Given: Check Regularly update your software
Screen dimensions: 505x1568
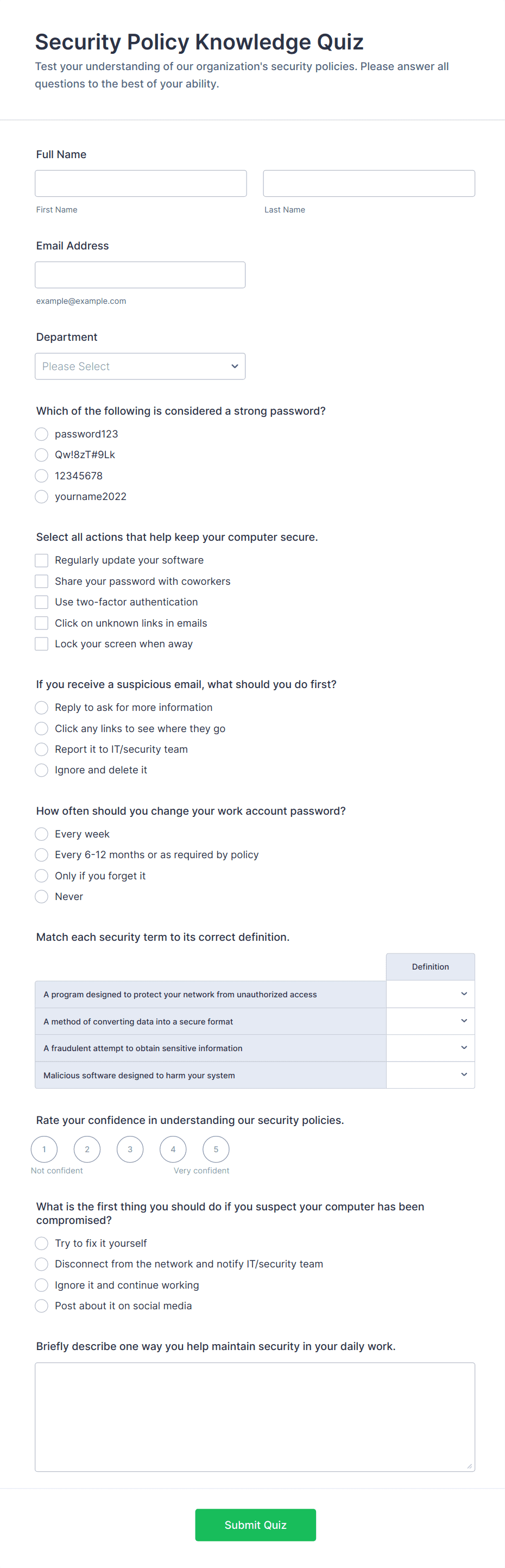Looking at the screenshot, I should 41,560.
